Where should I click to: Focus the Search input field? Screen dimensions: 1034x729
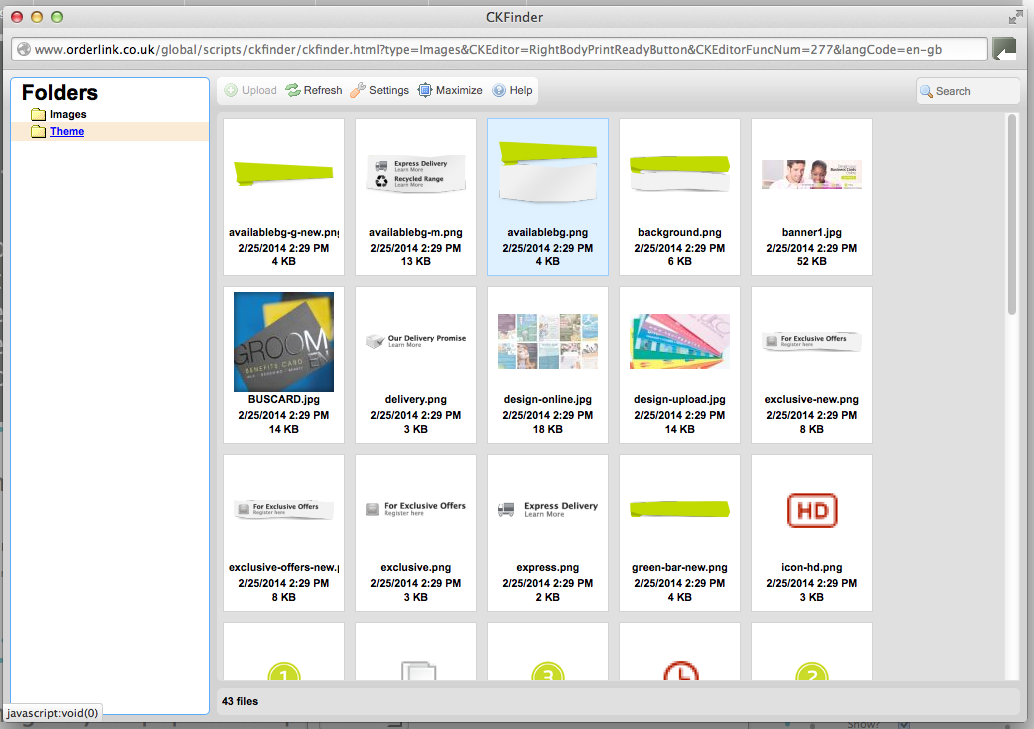pos(967,91)
